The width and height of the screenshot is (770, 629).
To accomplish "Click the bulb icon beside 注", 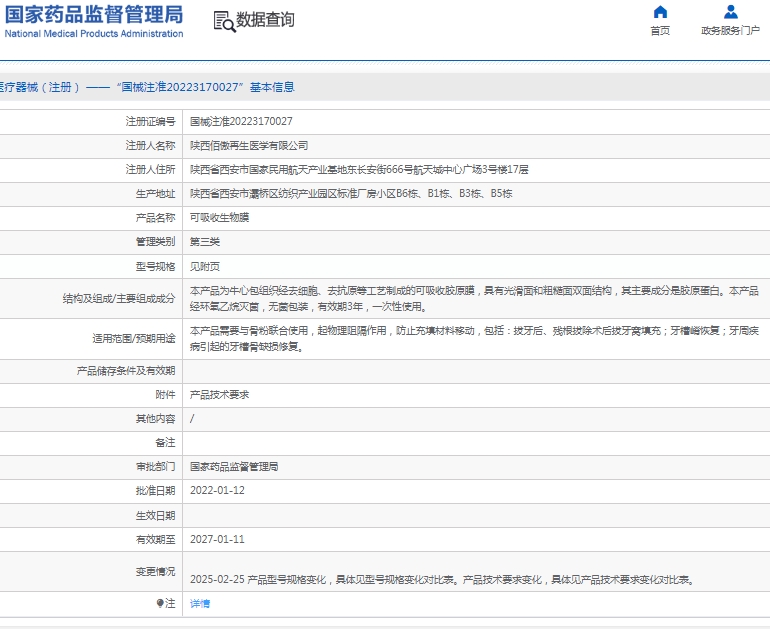I will pos(160,603).
